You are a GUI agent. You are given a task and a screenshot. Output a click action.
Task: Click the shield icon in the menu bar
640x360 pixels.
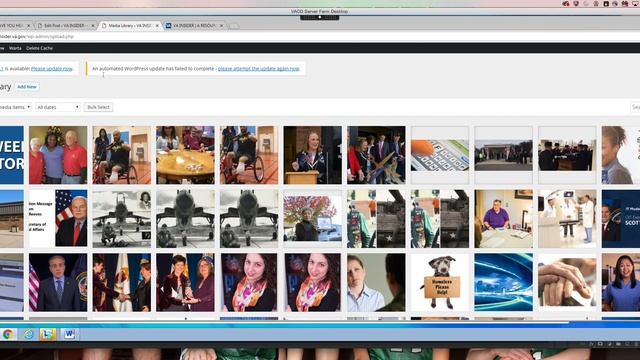[576, 4]
